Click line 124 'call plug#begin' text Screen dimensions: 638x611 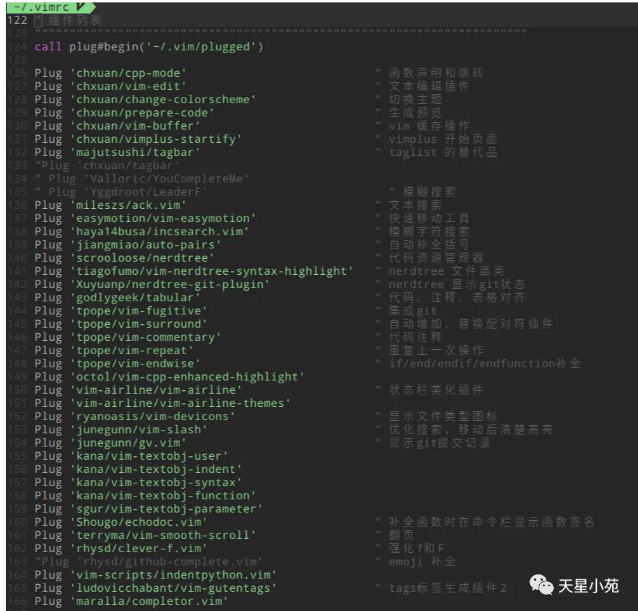point(149,47)
